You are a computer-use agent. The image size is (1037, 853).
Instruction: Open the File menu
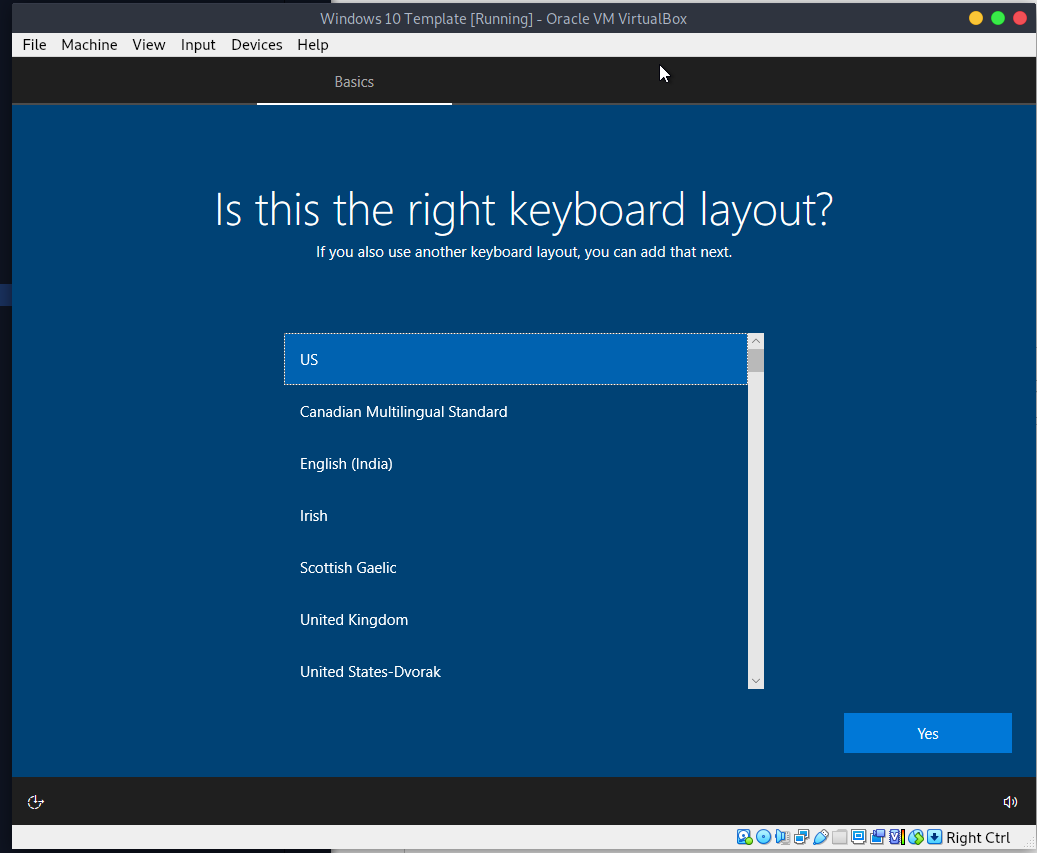[x=34, y=44]
